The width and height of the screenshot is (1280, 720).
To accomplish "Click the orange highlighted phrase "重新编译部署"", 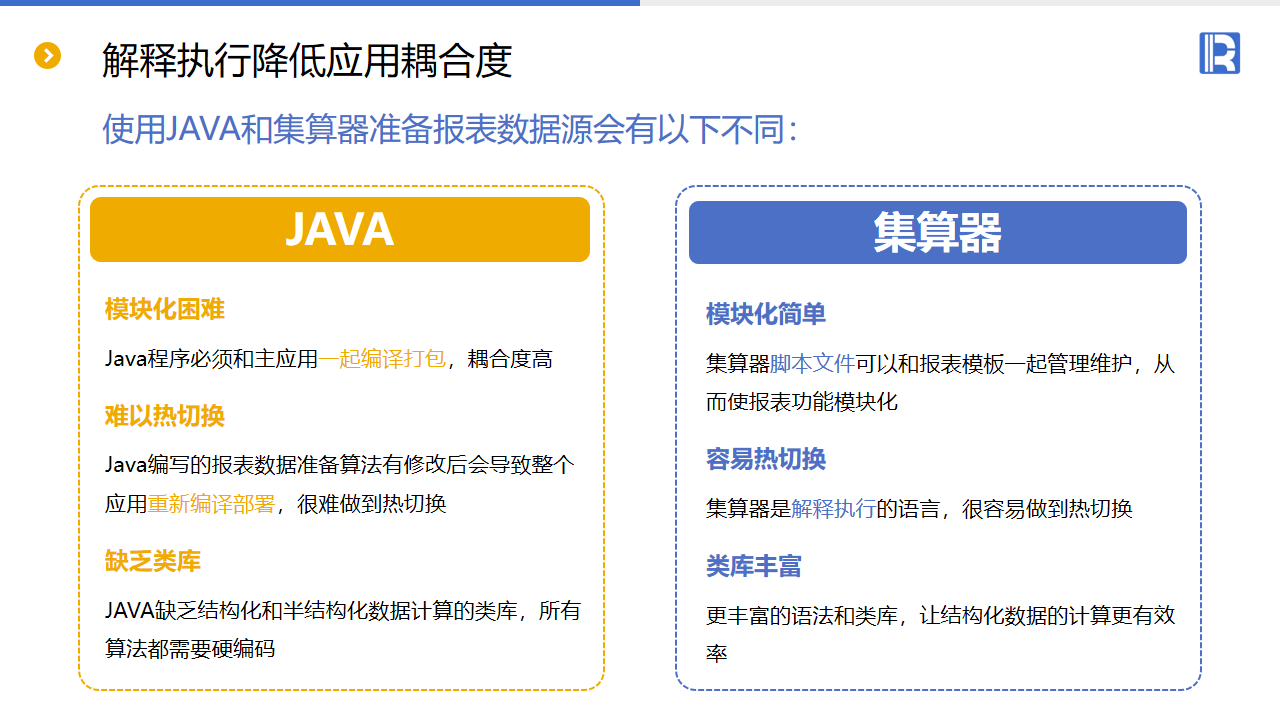I will [x=211, y=504].
